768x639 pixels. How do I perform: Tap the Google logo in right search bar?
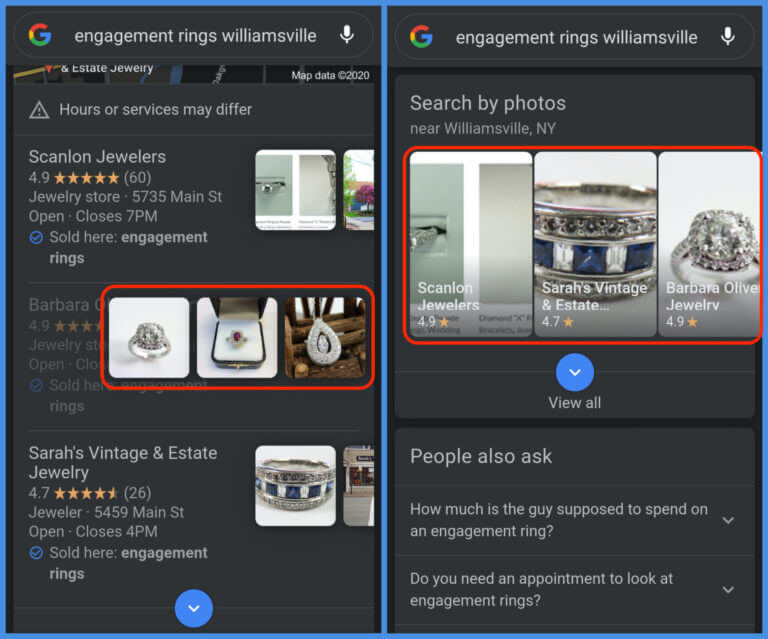(421, 37)
